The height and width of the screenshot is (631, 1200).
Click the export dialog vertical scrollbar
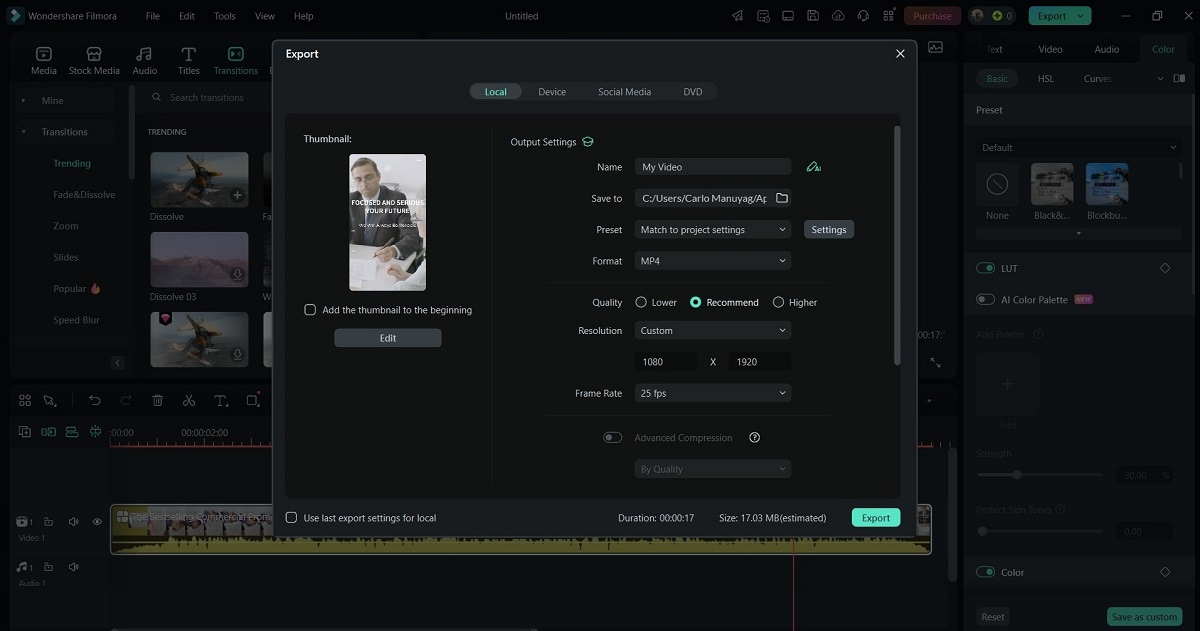(x=897, y=245)
